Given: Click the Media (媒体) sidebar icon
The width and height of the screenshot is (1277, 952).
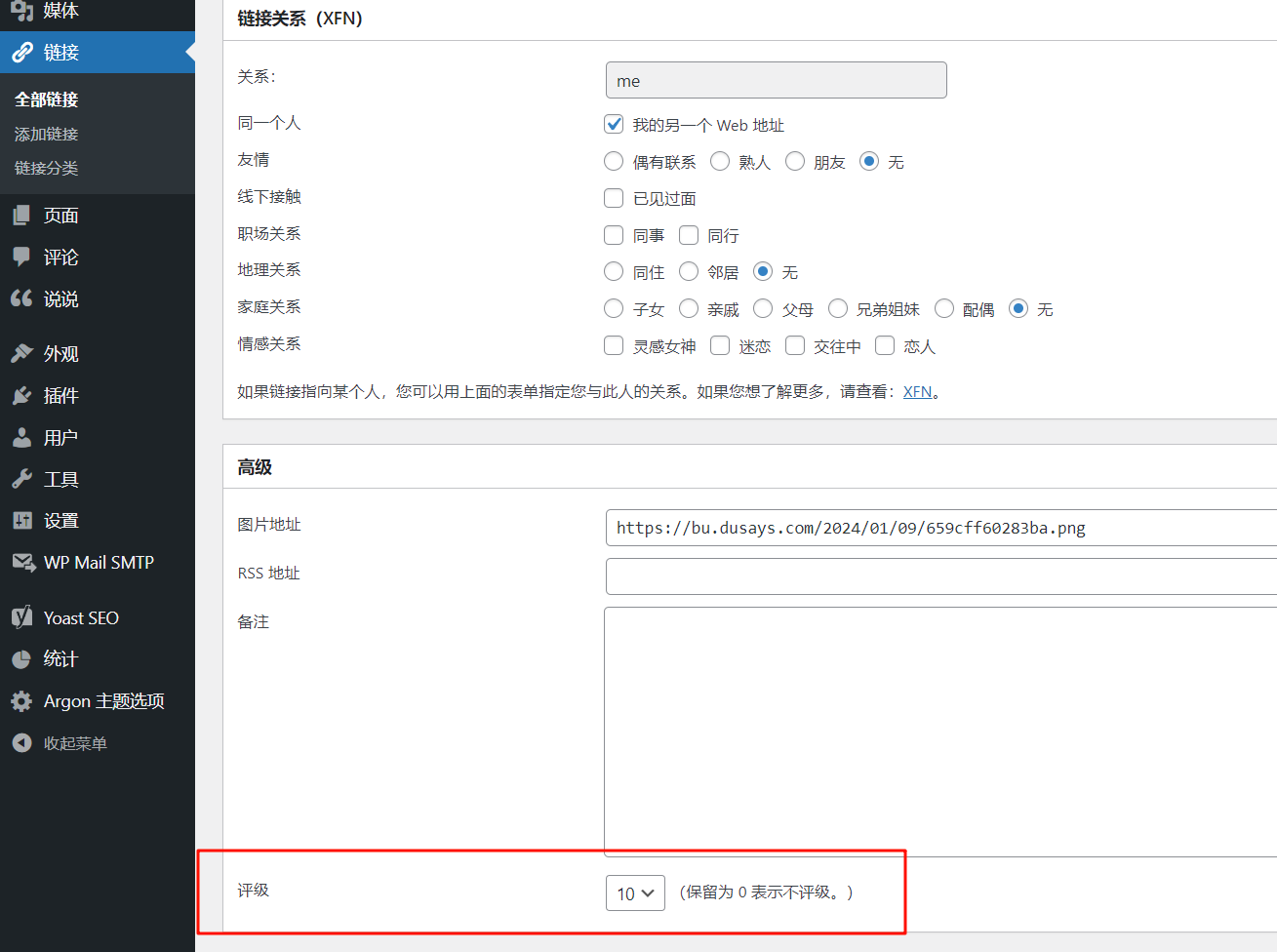Looking at the screenshot, I should click(21, 10).
